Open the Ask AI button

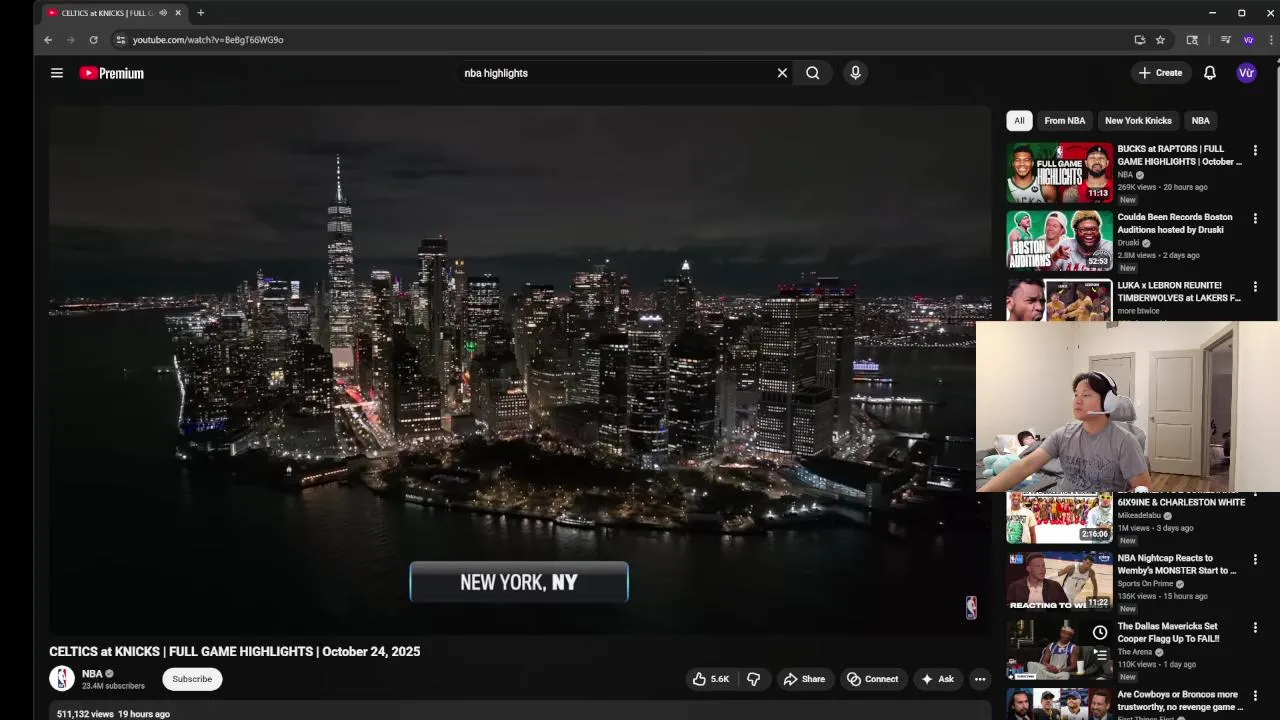pos(937,679)
